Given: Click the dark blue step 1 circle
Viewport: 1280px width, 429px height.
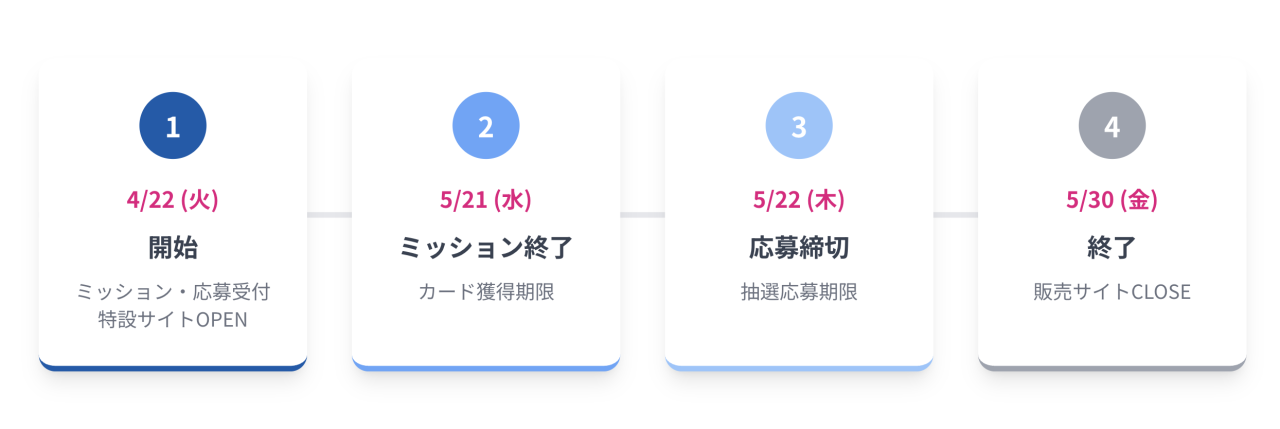Looking at the screenshot, I should tap(173, 126).
